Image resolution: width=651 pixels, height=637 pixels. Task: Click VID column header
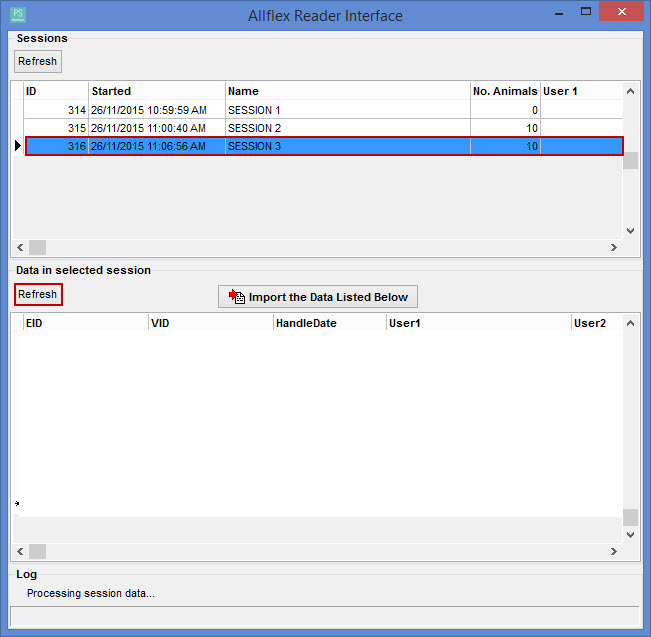tap(211, 323)
